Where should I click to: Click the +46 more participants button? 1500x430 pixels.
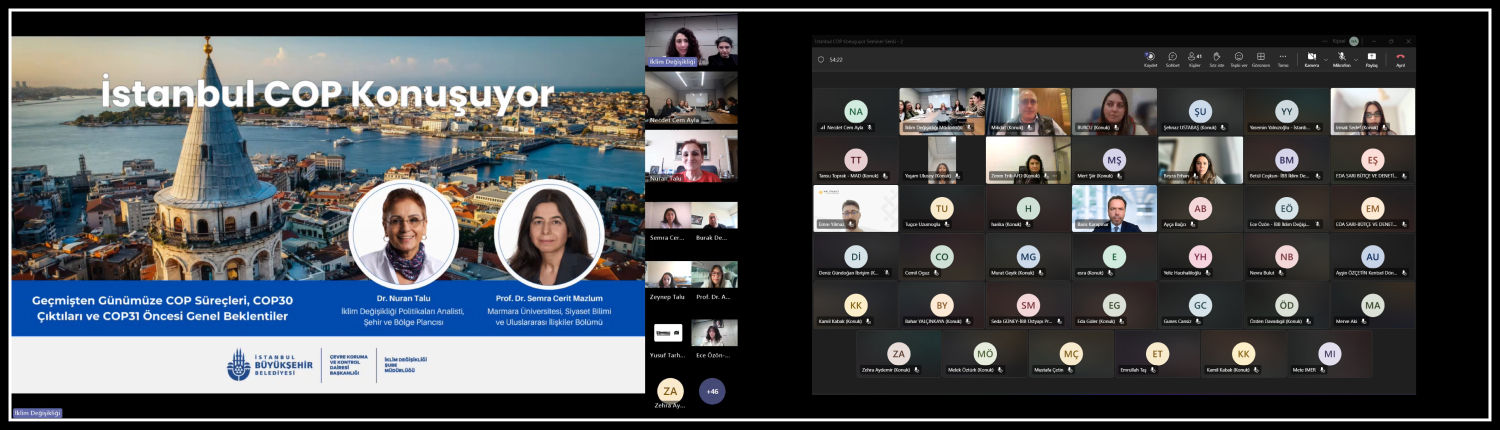(x=712, y=391)
